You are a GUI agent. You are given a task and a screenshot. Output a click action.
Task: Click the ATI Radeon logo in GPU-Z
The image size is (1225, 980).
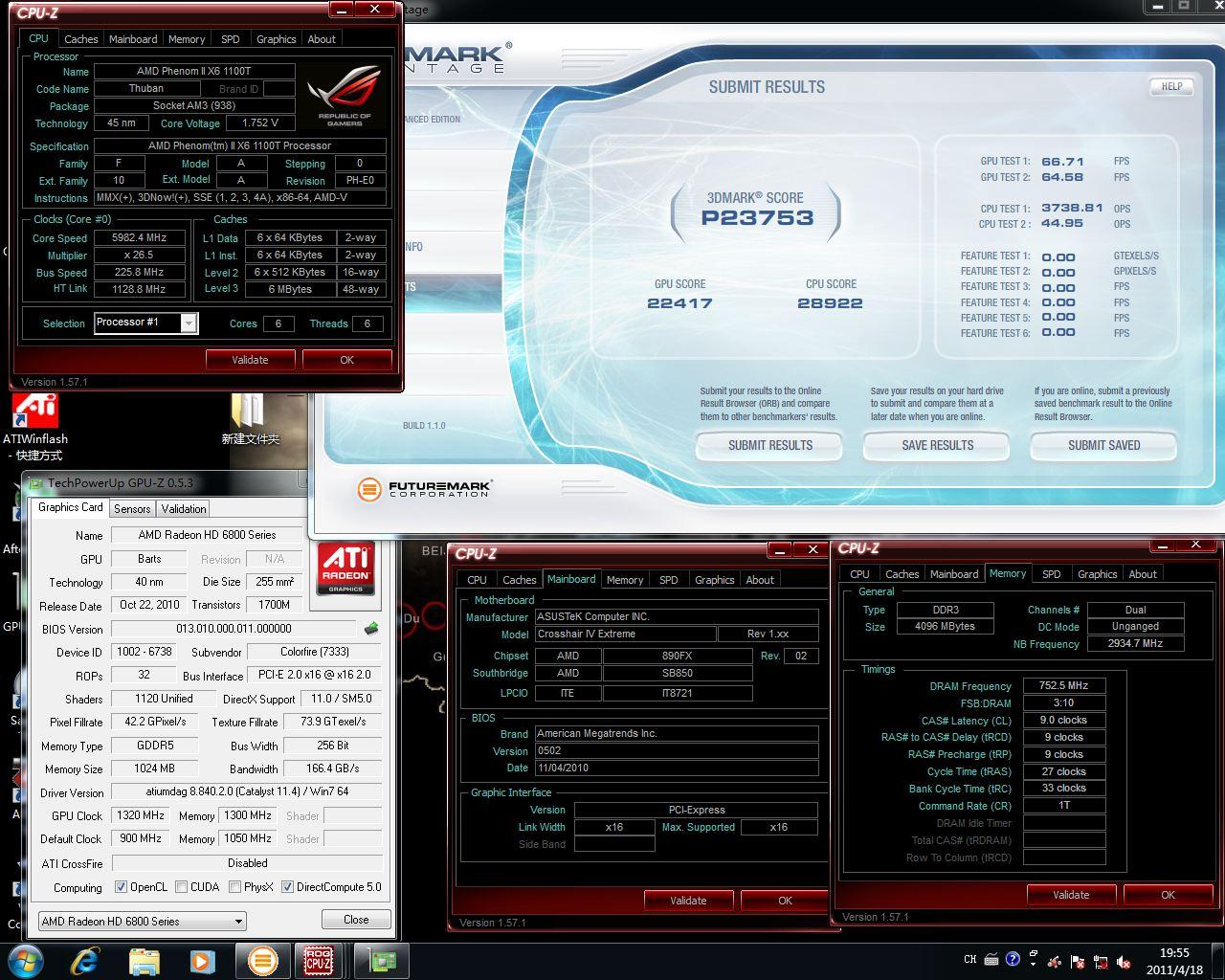345,569
